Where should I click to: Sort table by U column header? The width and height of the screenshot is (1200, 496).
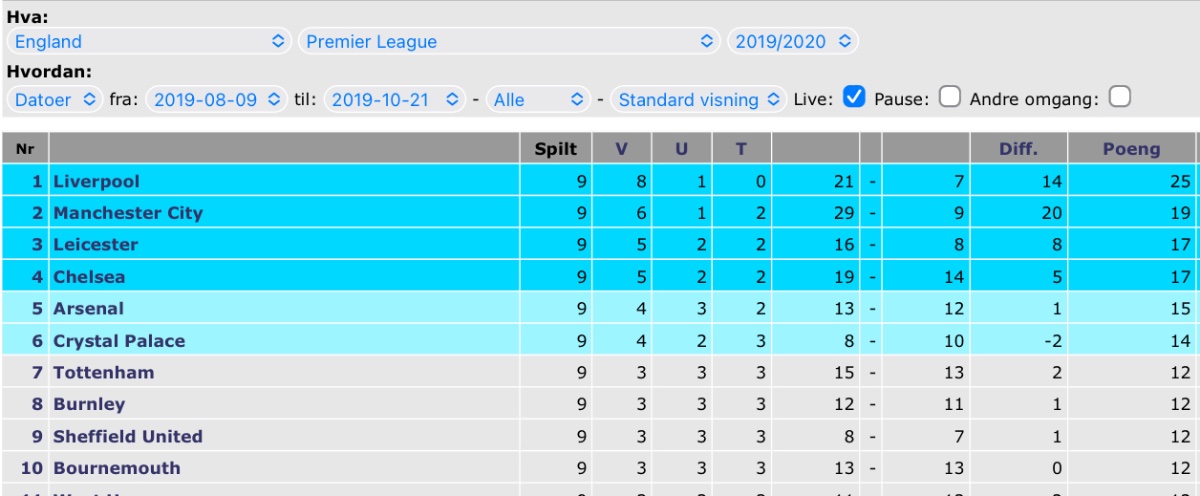coord(681,149)
